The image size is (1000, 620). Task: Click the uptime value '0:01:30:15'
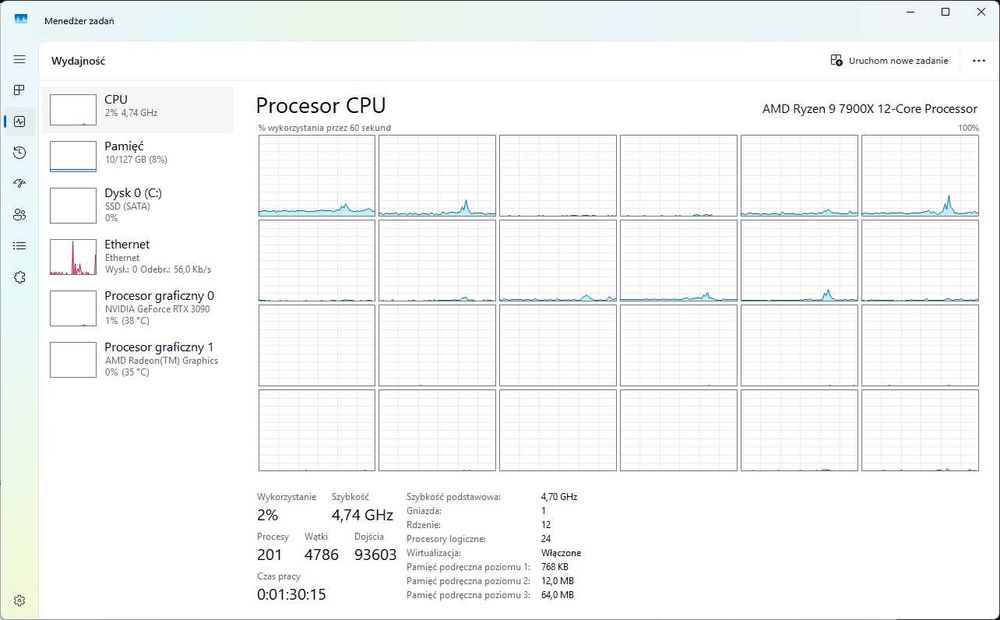[291, 594]
